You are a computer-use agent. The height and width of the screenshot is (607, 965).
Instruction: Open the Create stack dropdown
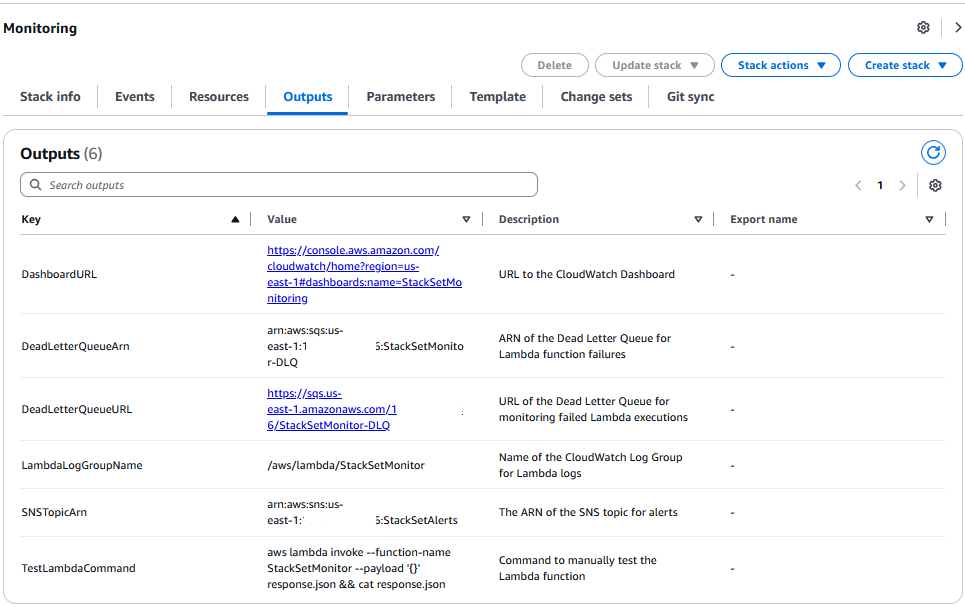[x=905, y=65]
